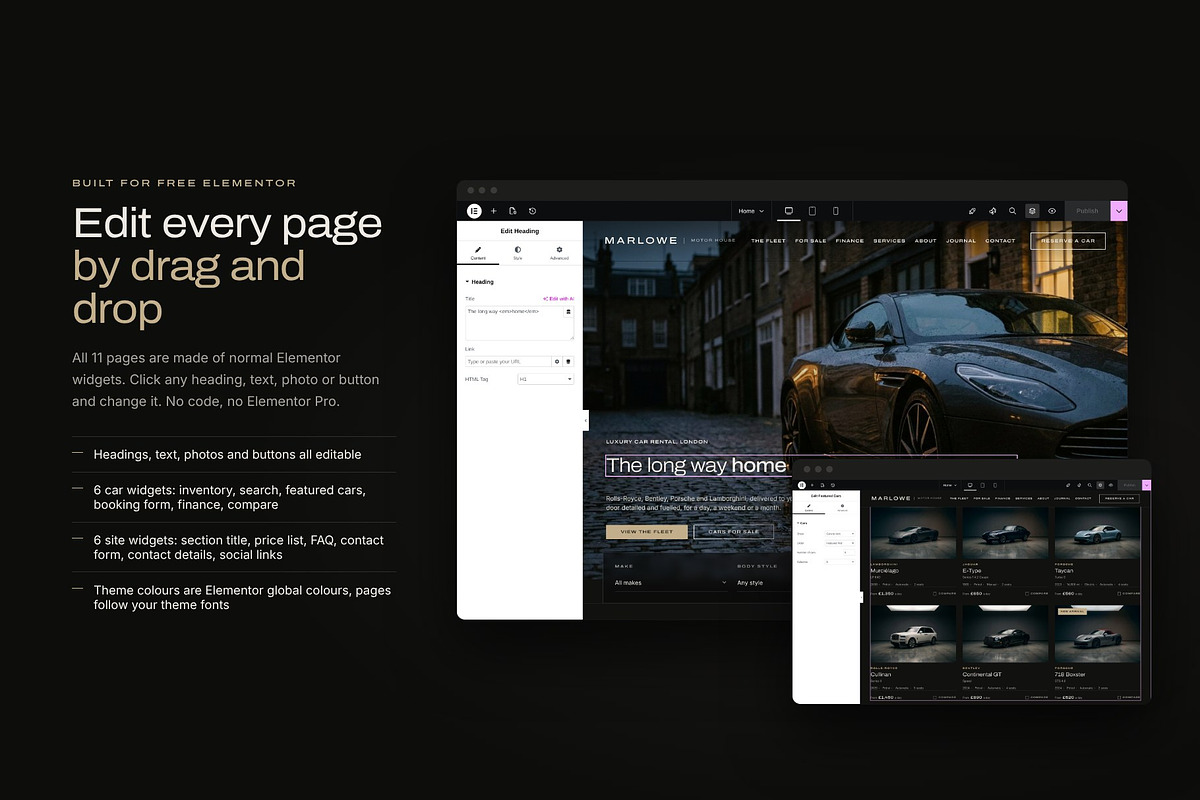Switch to mobile preview in main editor
The width and height of the screenshot is (1200, 800).
point(836,211)
